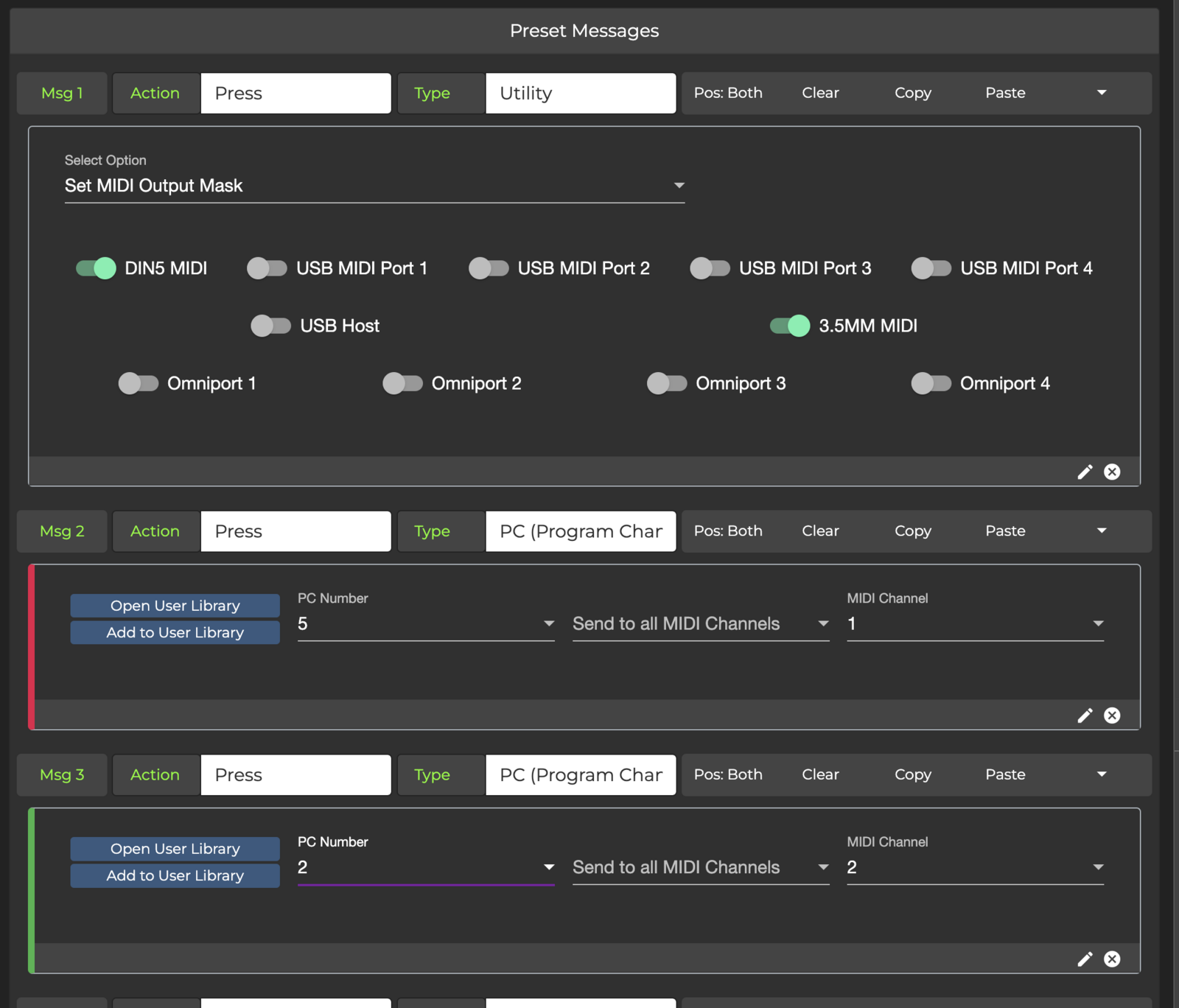Click Copy in the Msg 1 row
This screenshot has height=1008, width=1179.
912,93
